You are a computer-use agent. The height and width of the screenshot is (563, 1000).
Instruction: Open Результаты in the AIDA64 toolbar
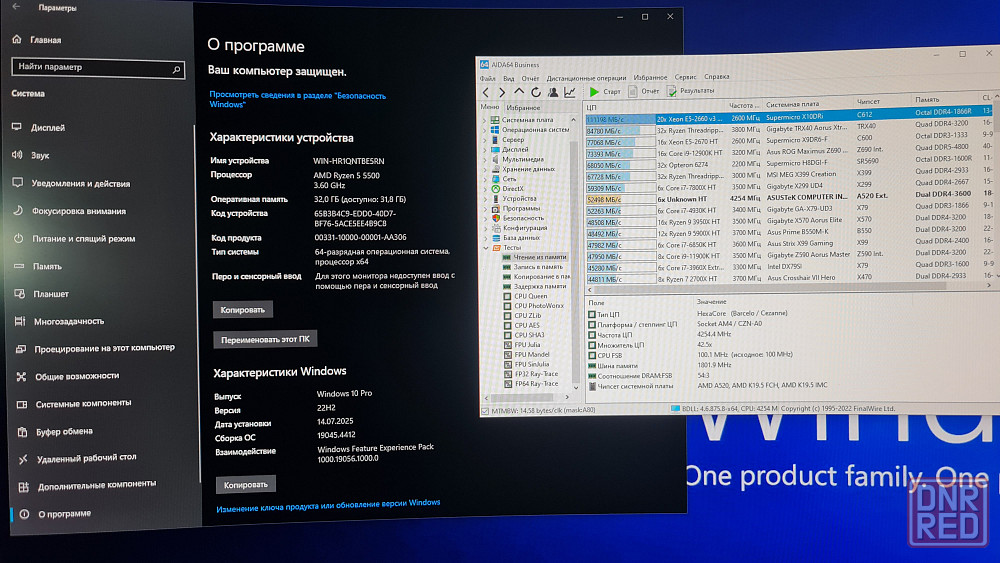point(691,91)
